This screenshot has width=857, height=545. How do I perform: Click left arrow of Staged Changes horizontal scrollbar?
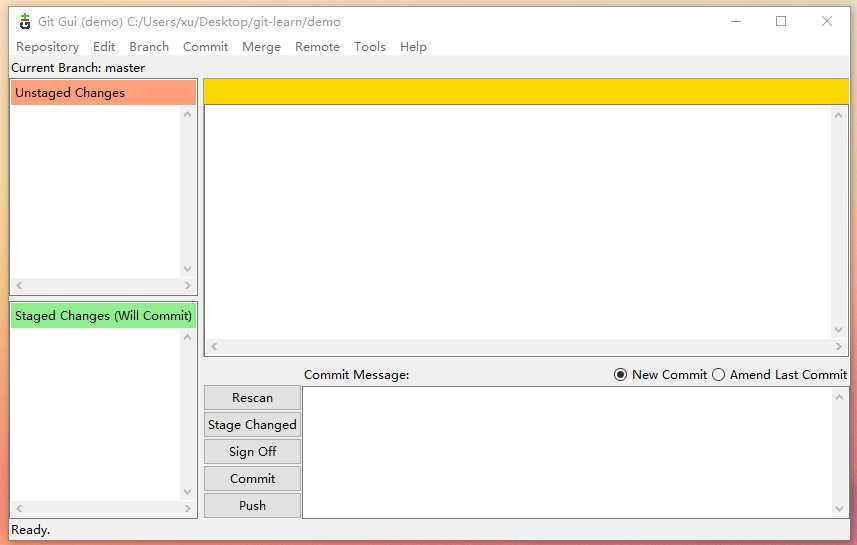19,508
